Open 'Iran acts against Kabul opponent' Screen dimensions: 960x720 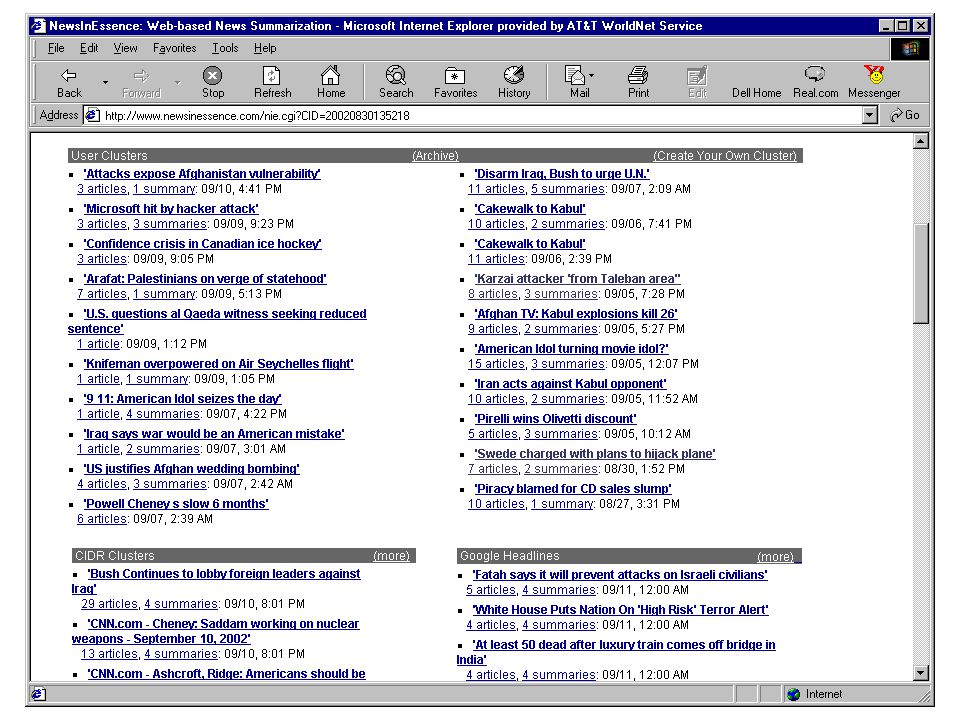click(x=570, y=383)
